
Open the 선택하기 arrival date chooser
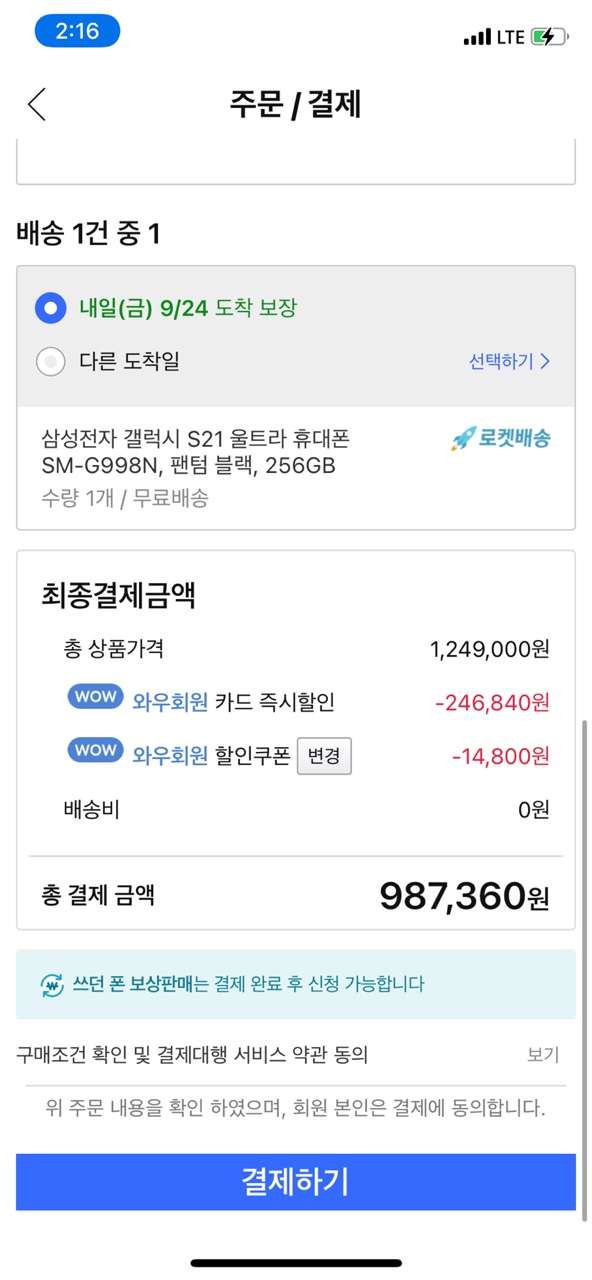coord(510,361)
